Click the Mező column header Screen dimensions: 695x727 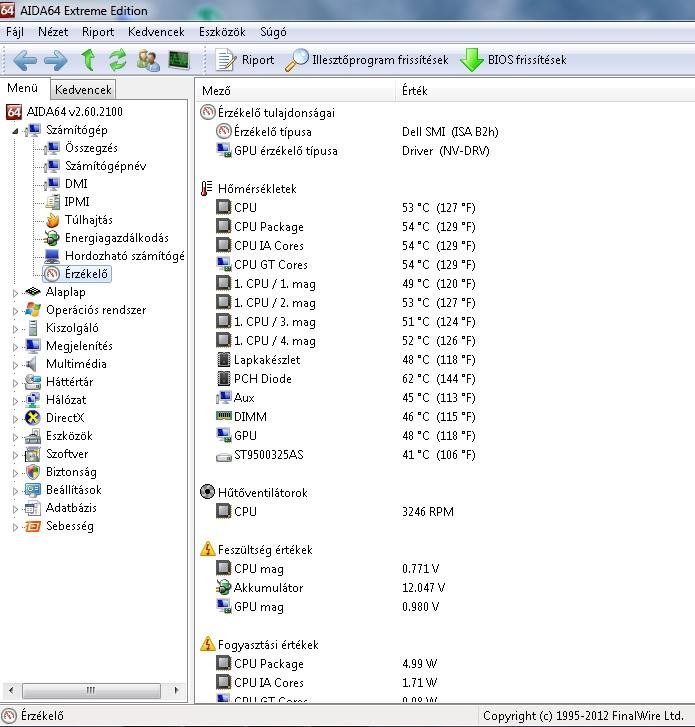point(295,91)
